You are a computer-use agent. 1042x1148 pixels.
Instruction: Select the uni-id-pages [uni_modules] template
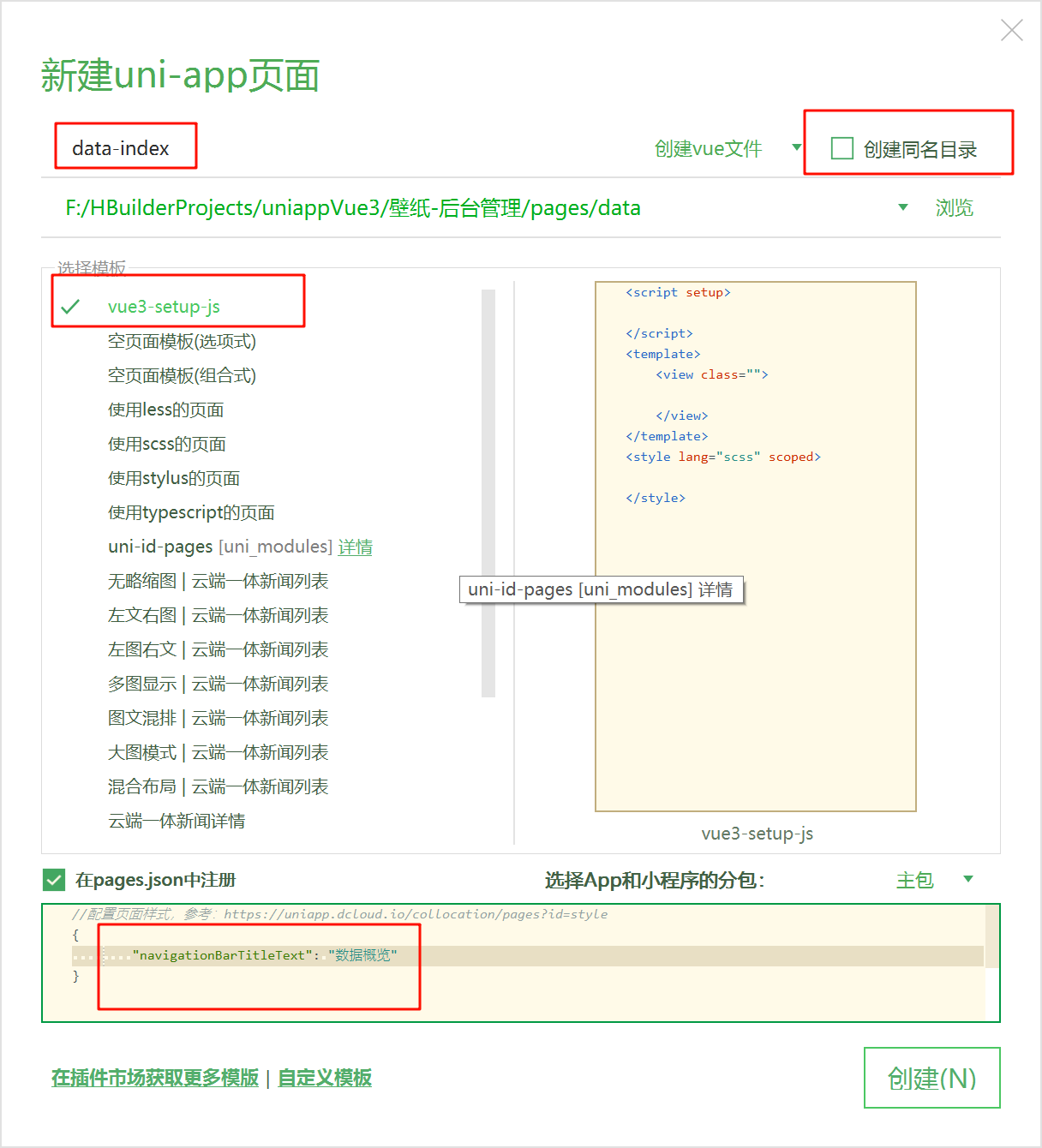tap(220, 547)
